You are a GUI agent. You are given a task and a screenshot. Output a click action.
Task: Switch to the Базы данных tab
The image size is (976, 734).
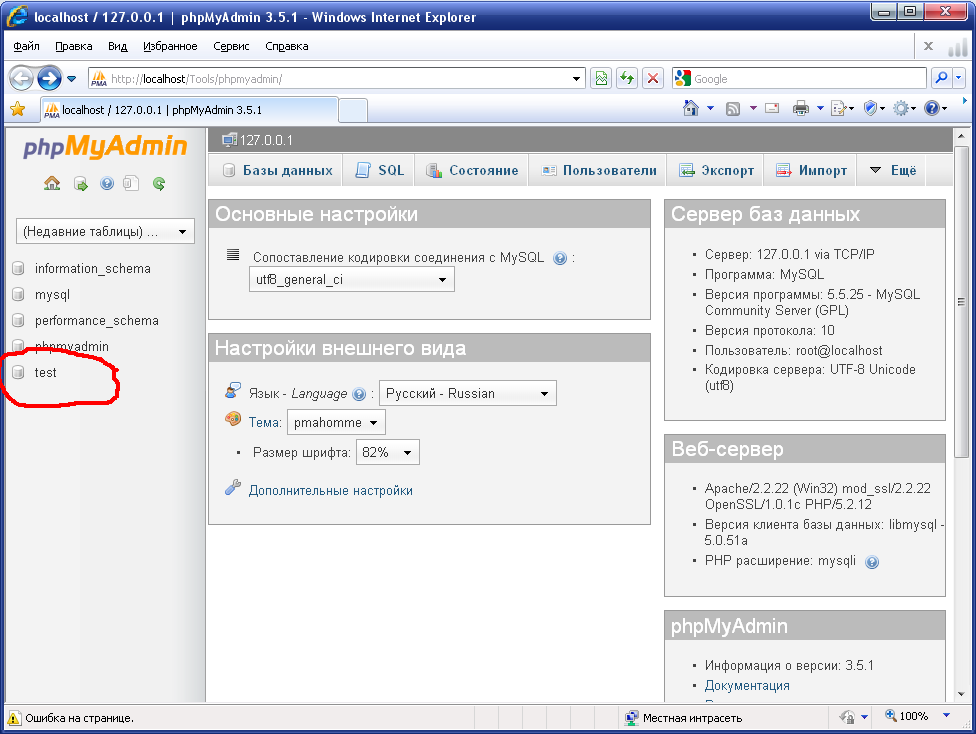pos(276,171)
